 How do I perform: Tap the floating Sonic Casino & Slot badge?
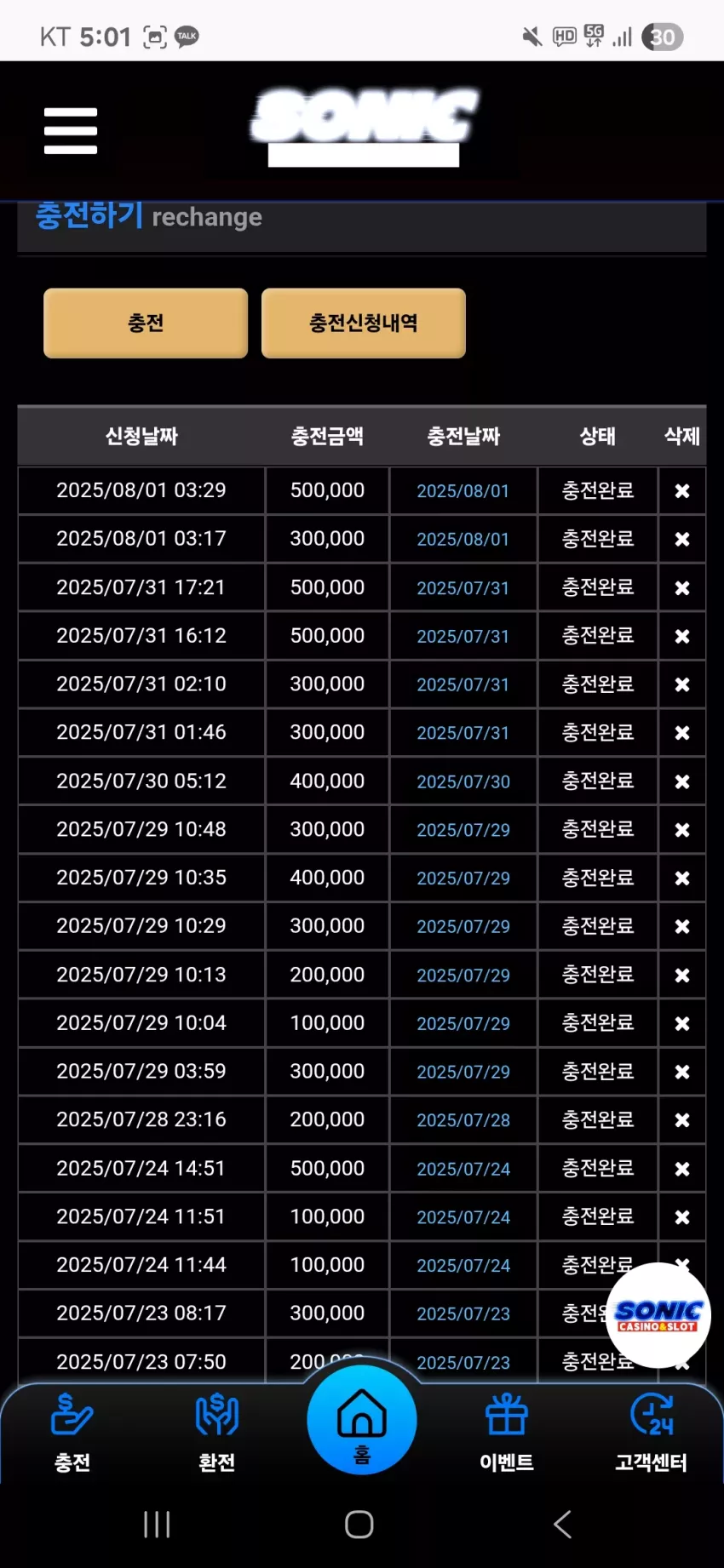click(658, 1316)
